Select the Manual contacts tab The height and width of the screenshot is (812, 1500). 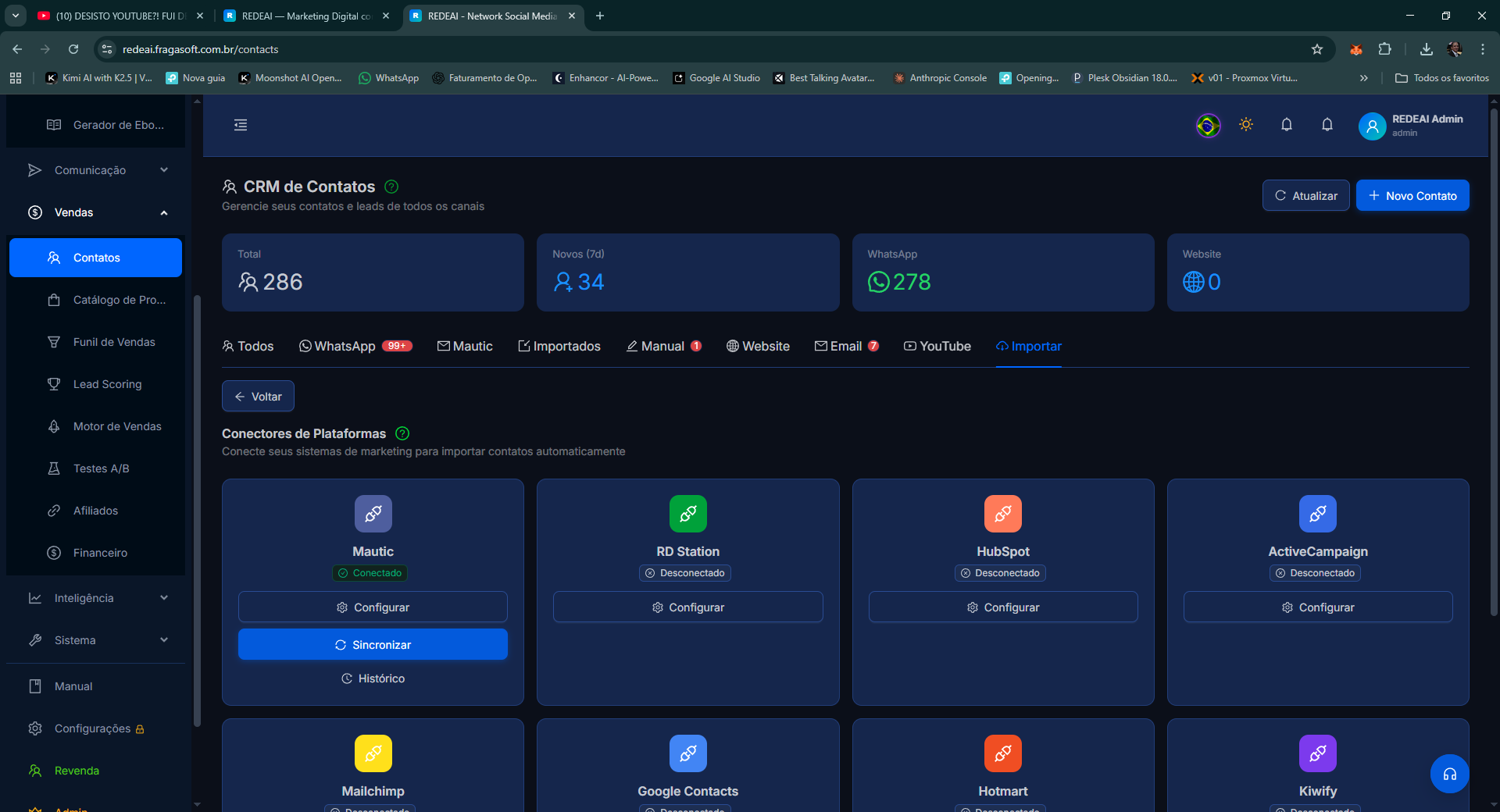tap(664, 346)
